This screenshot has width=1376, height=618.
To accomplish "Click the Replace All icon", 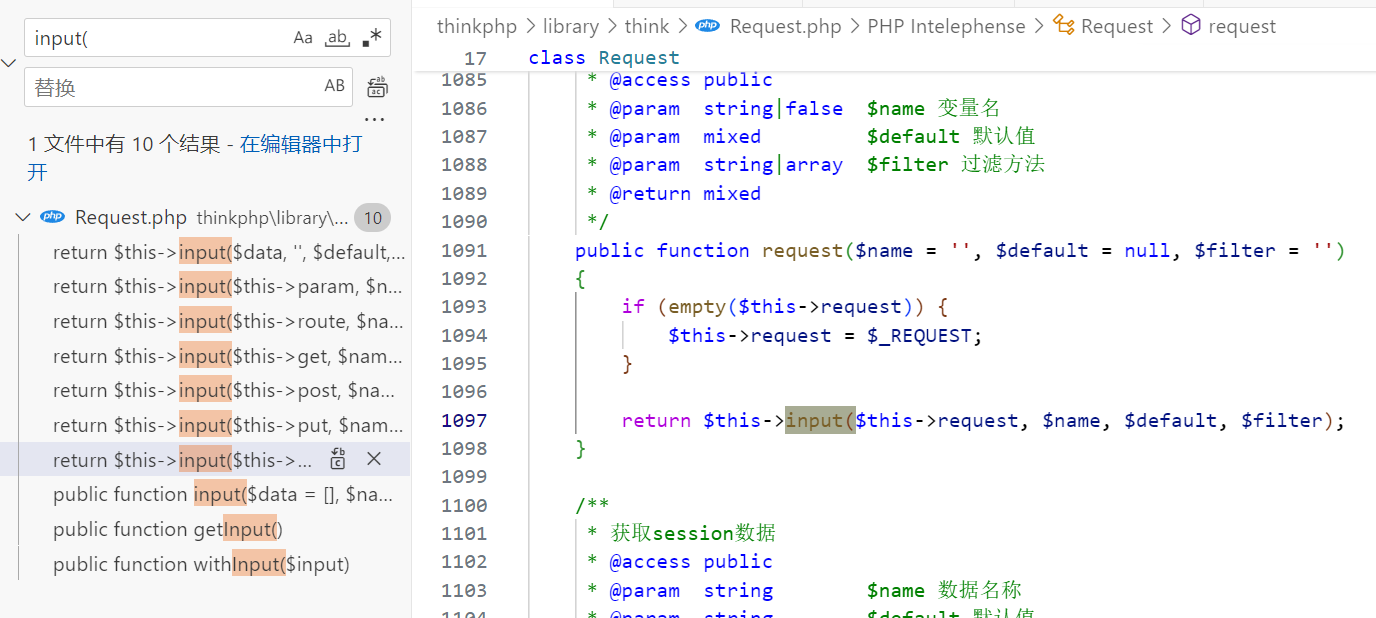I will point(377,87).
